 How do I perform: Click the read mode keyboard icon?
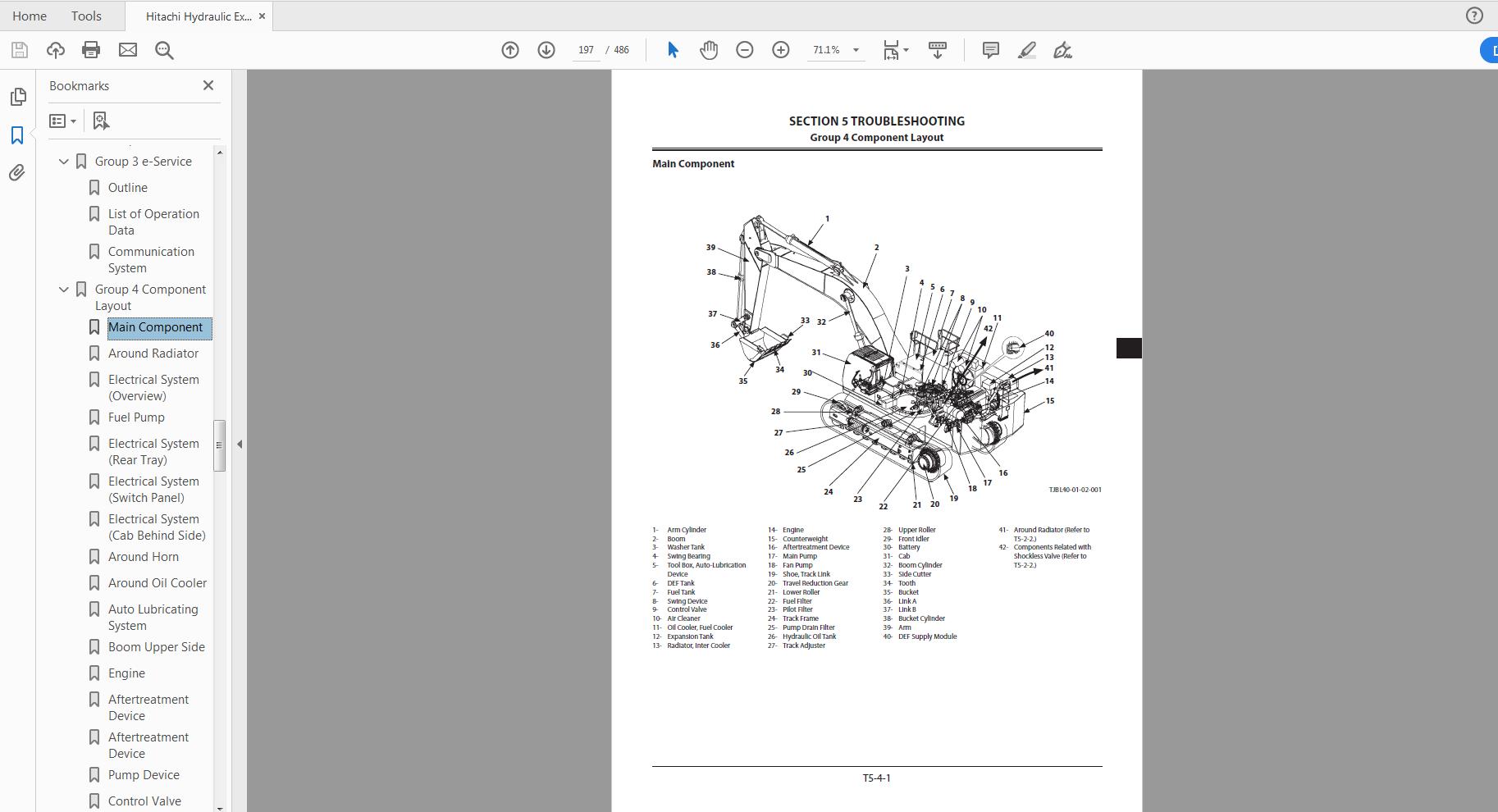tap(938, 50)
